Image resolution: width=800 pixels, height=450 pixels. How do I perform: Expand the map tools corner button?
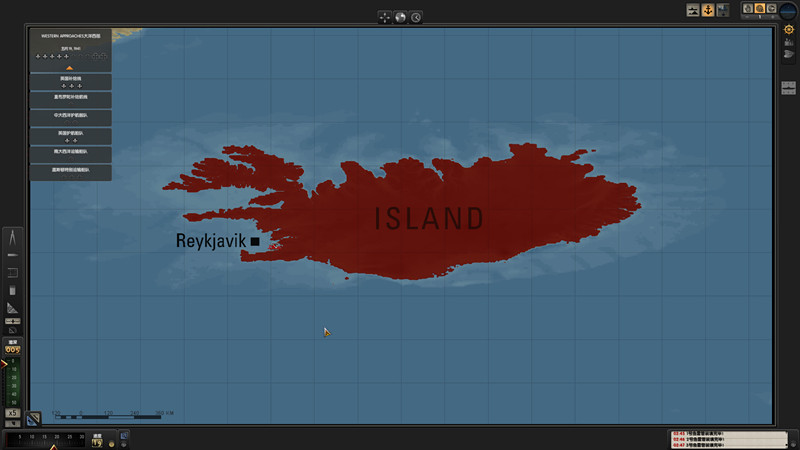pos(33,420)
